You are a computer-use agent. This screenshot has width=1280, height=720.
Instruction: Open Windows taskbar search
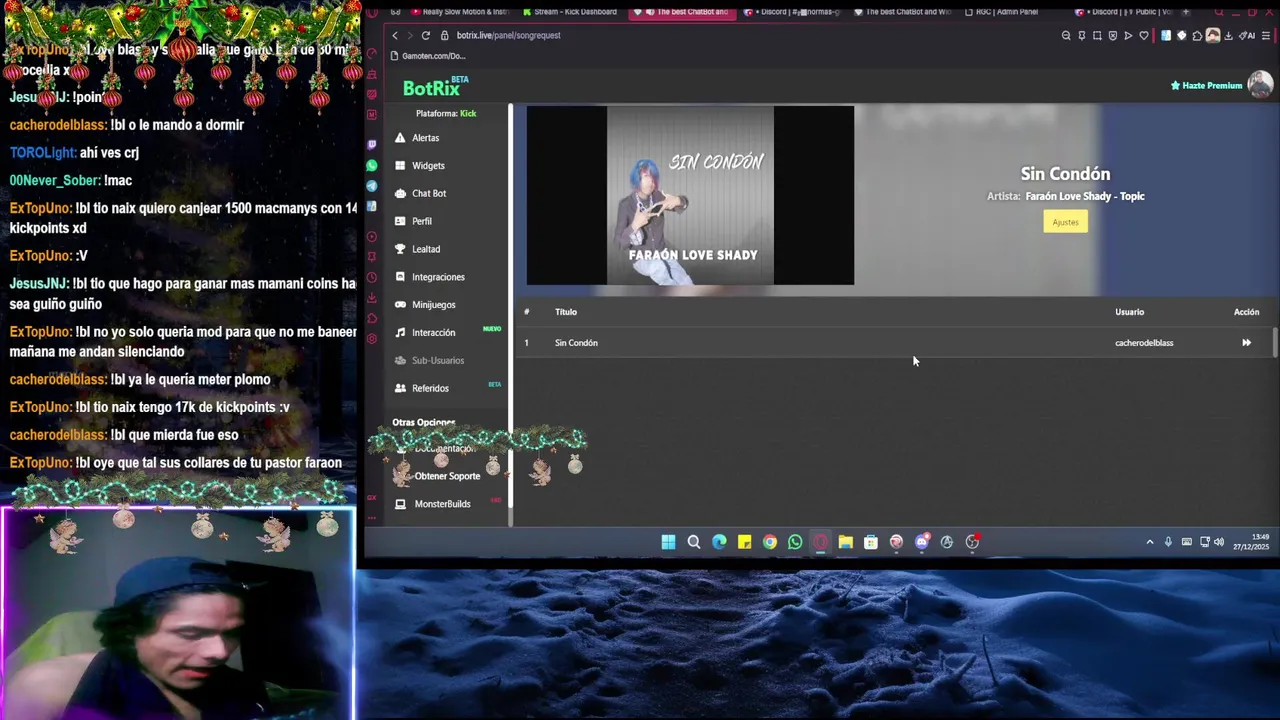[x=694, y=542]
